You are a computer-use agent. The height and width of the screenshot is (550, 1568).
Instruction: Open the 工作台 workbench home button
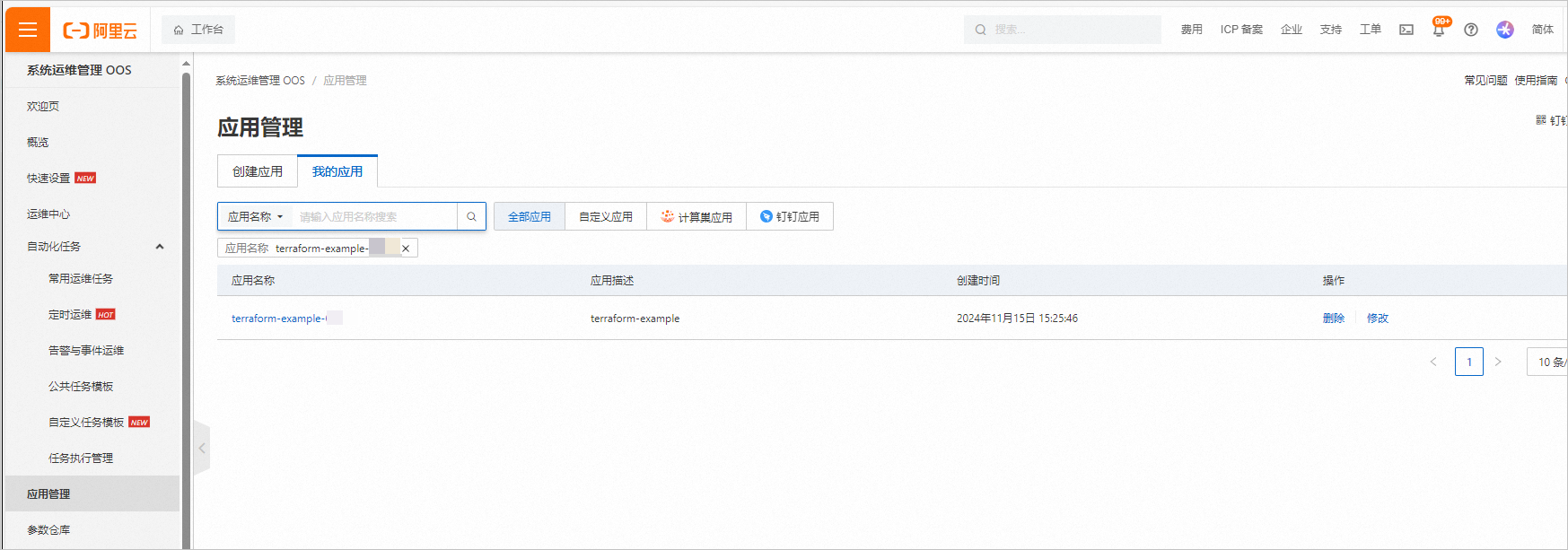[x=198, y=30]
